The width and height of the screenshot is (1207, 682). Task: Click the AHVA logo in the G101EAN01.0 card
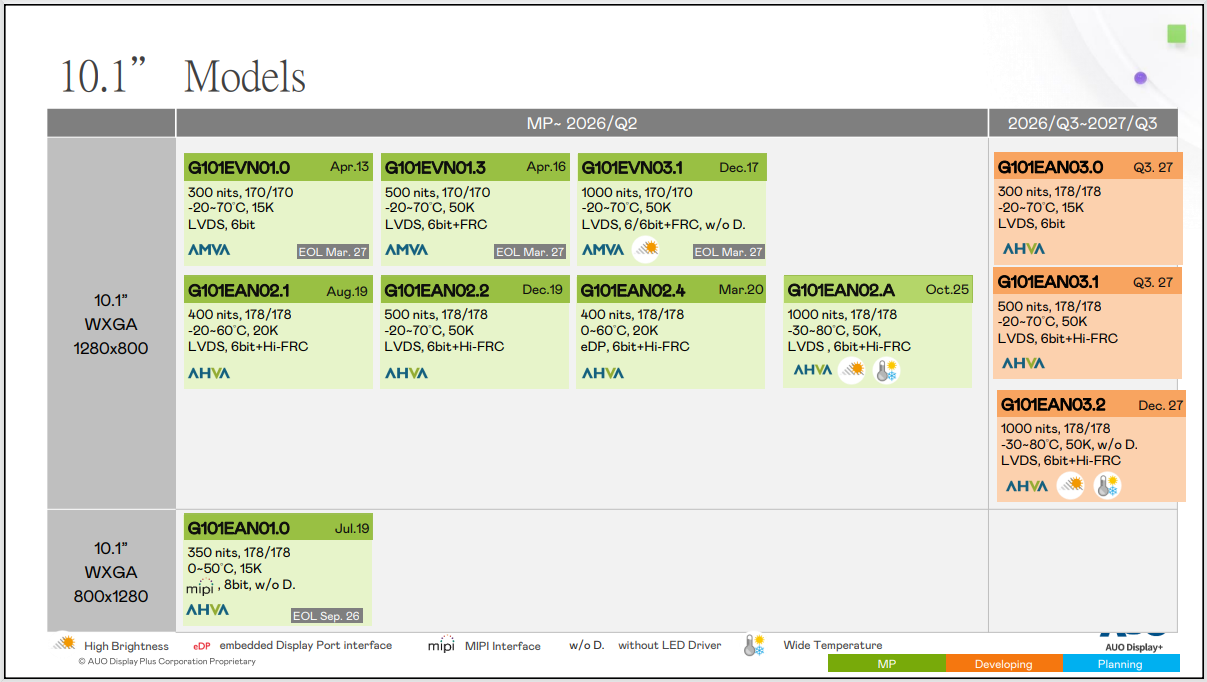pos(207,609)
